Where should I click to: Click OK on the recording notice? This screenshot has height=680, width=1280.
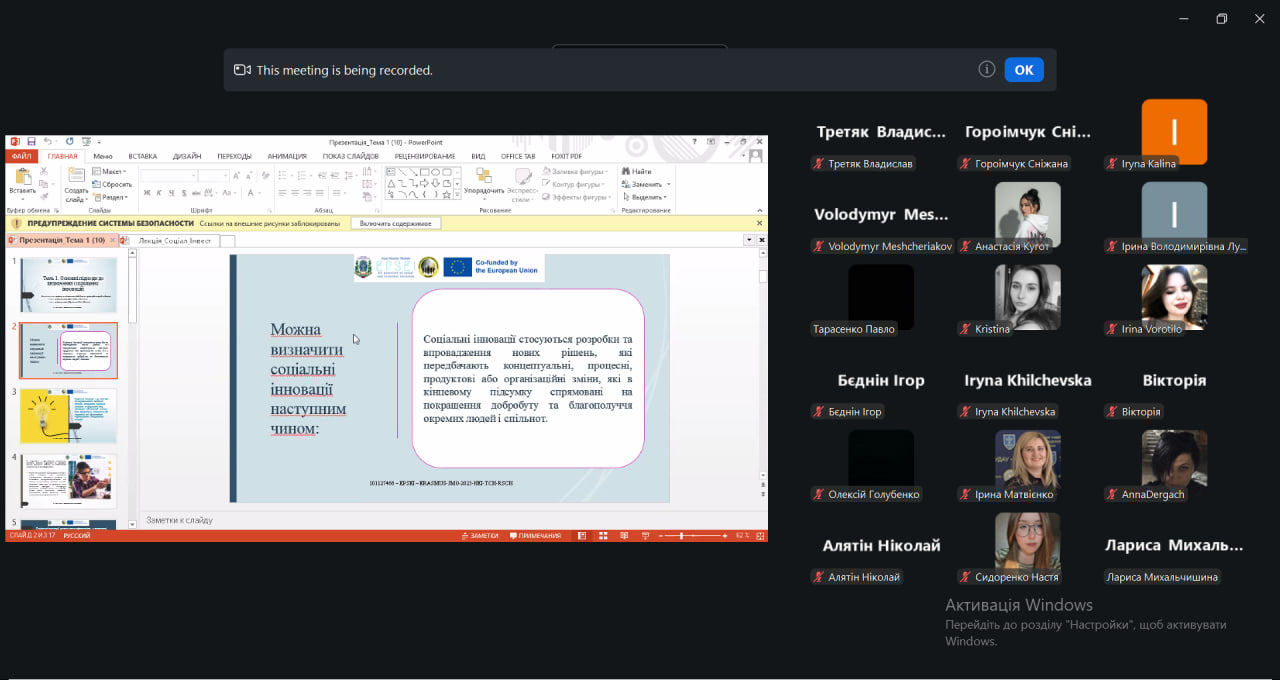pyautogui.click(x=1024, y=69)
